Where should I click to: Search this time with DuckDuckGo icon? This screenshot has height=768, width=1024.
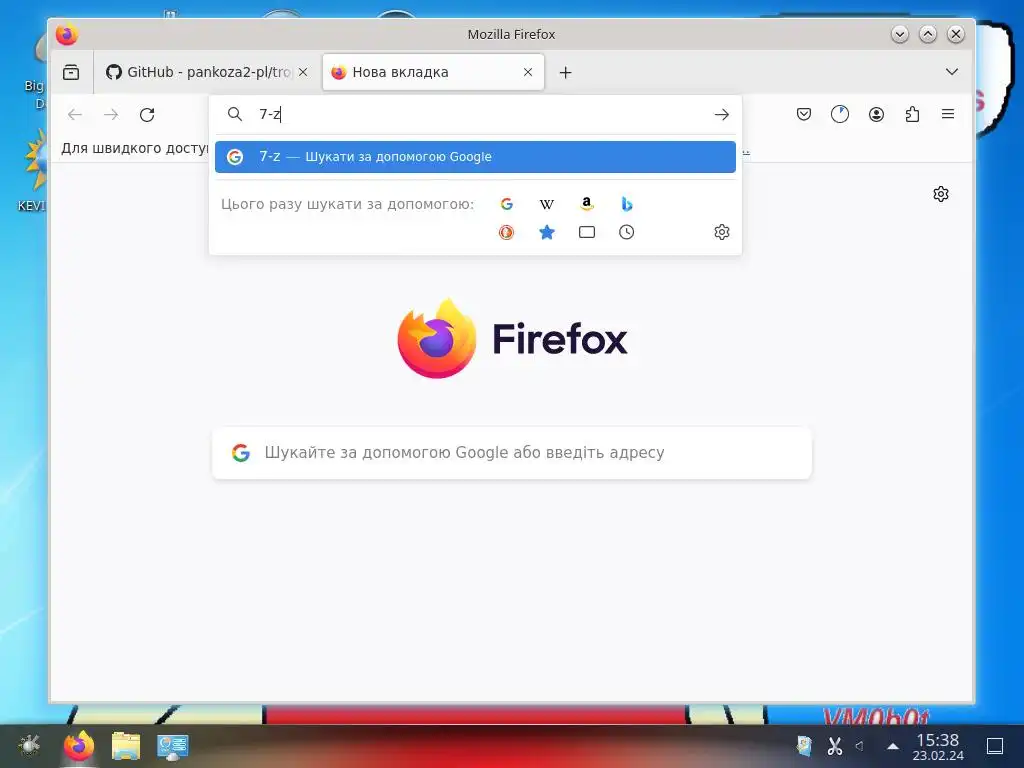pyautogui.click(x=507, y=232)
